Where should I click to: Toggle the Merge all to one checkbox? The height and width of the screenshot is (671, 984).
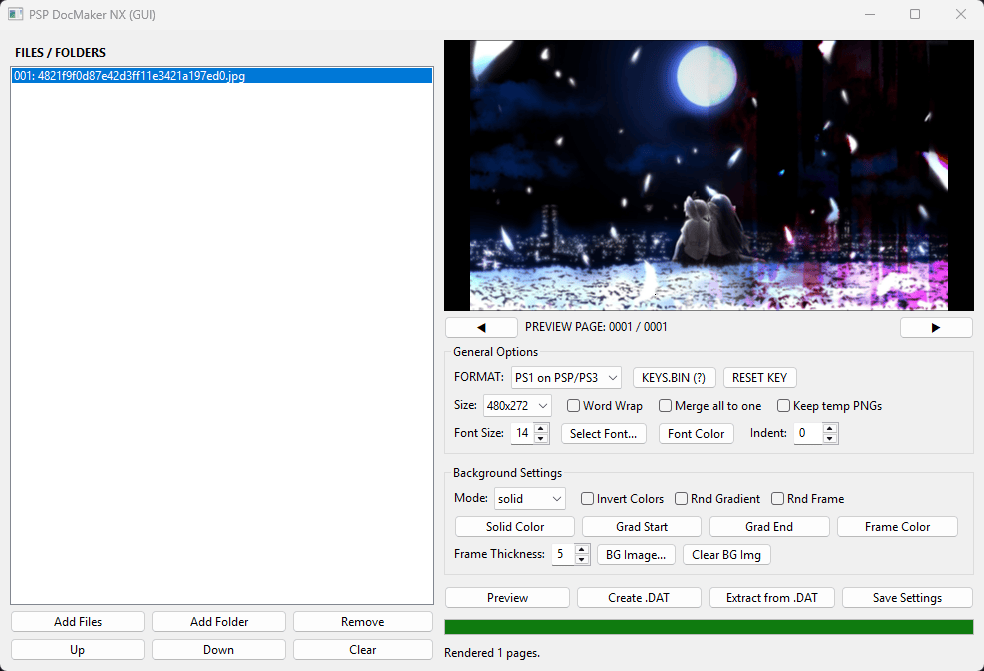coord(665,405)
